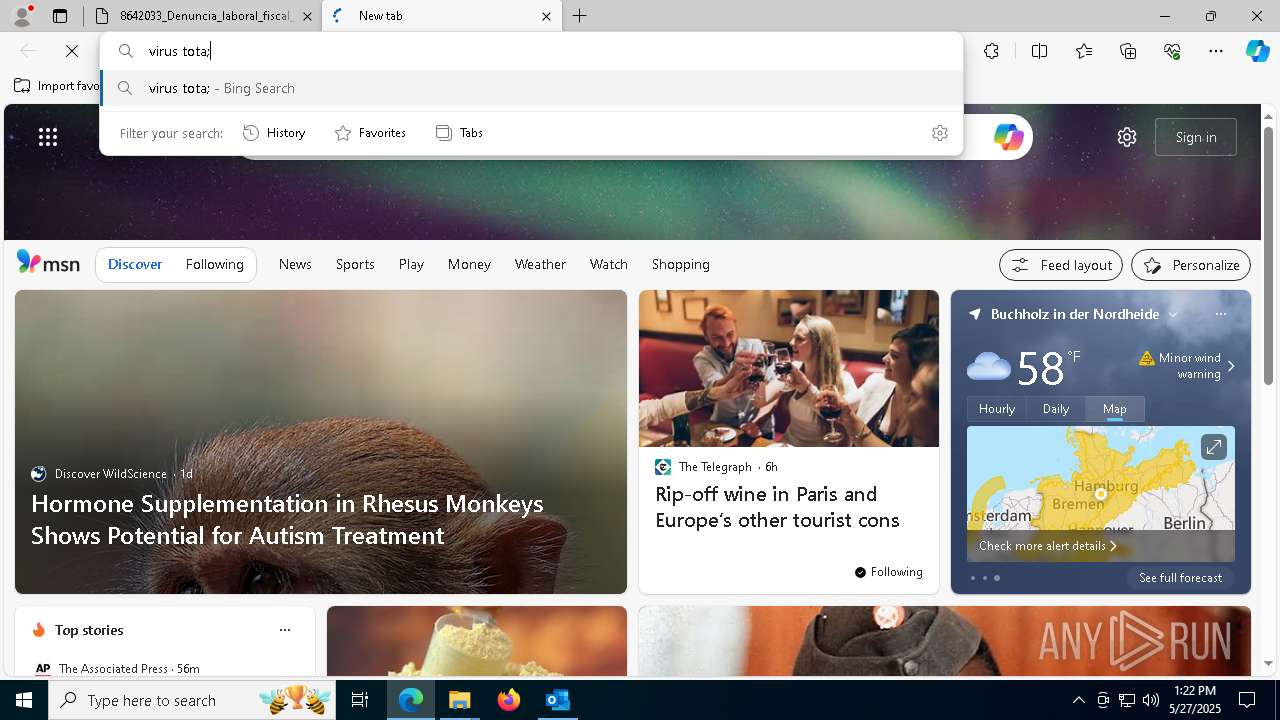The width and height of the screenshot is (1280, 720).
Task: Open the apps grid launcher
Action: [x=48, y=137]
